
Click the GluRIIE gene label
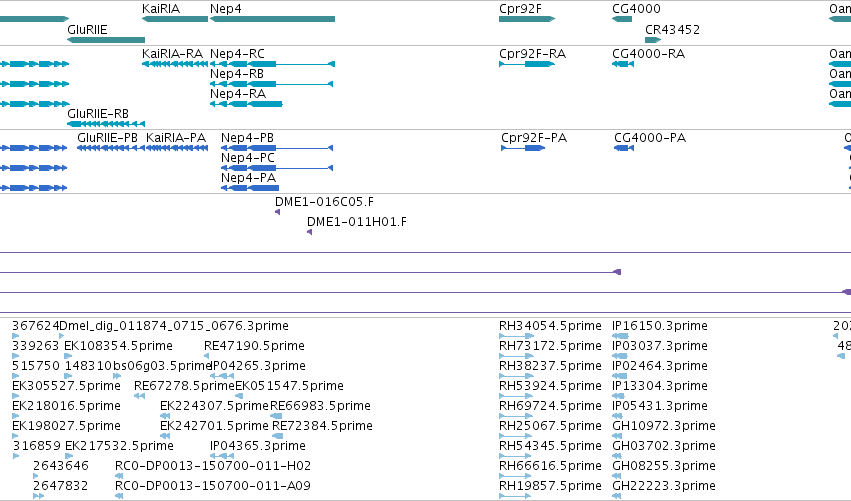point(87,29)
